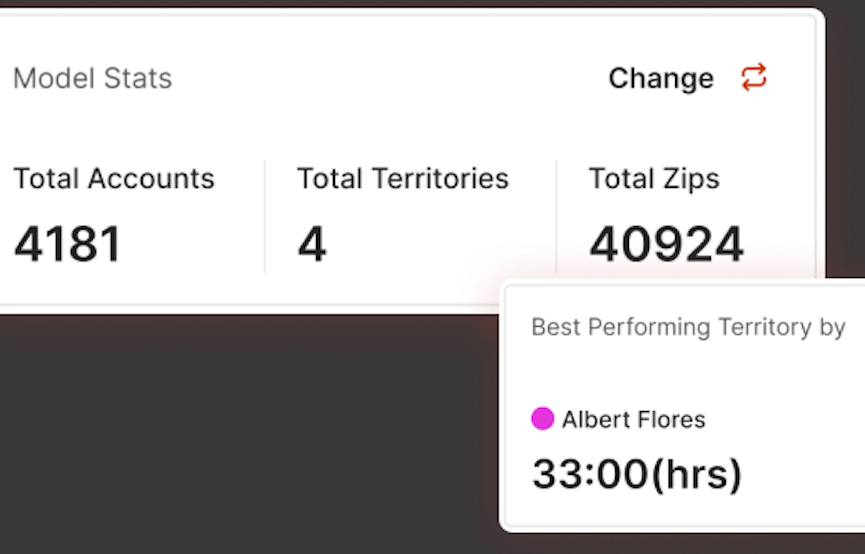Image resolution: width=865 pixels, height=554 pixels.
Task: Open the Albert Flores territory name
Action: (x=633, y=419)
